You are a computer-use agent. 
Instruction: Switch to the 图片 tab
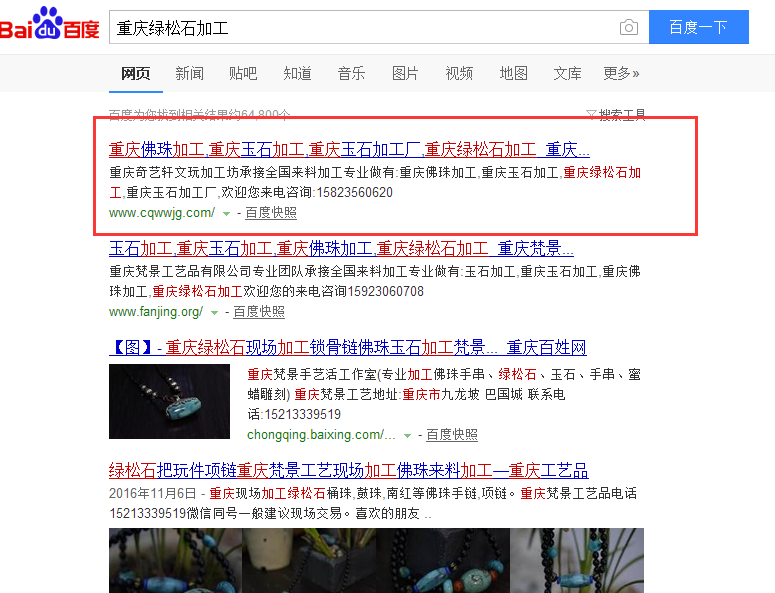[405, 74]
